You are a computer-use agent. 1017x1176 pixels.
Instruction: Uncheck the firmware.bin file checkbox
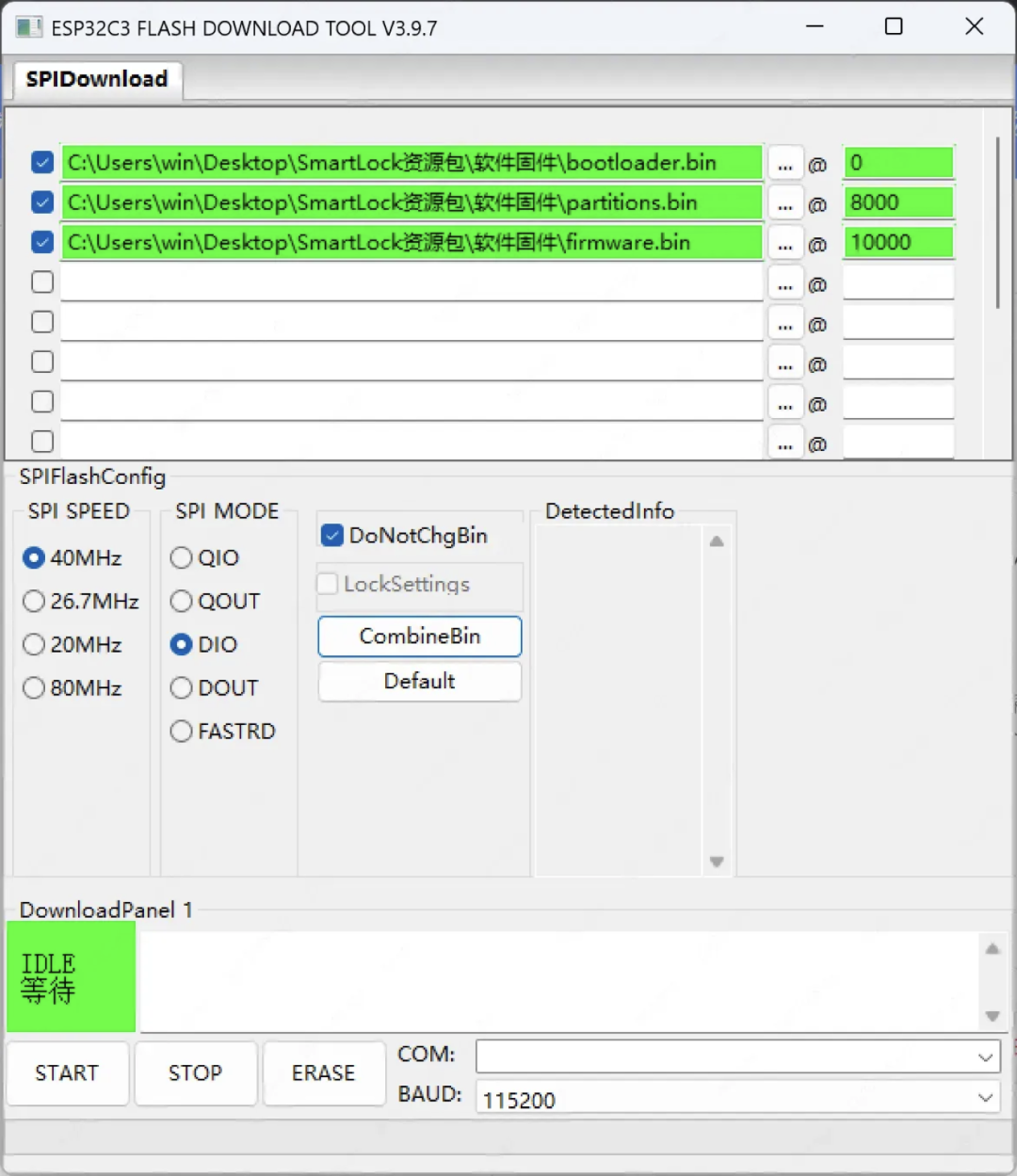(x=42, y=242)
